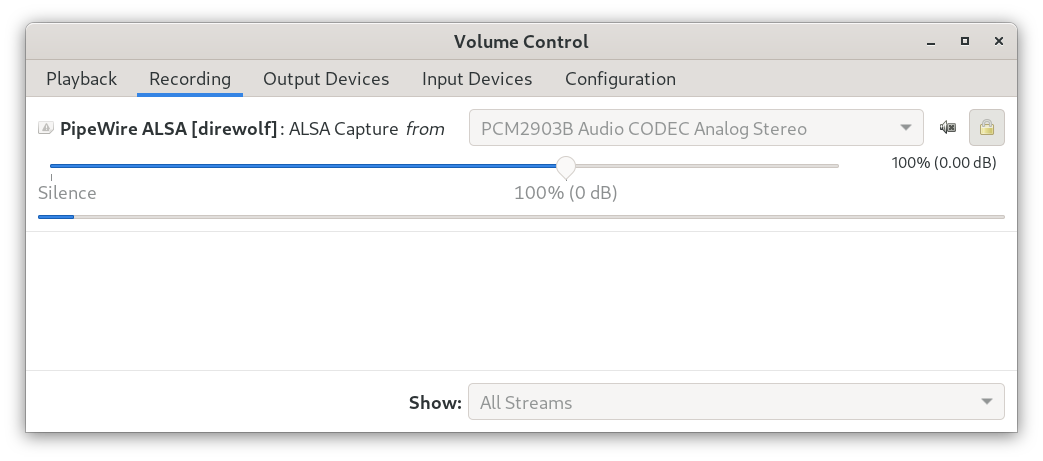Click the peak level meter bar
The image size is (1043, 461).
click(520, 216)
